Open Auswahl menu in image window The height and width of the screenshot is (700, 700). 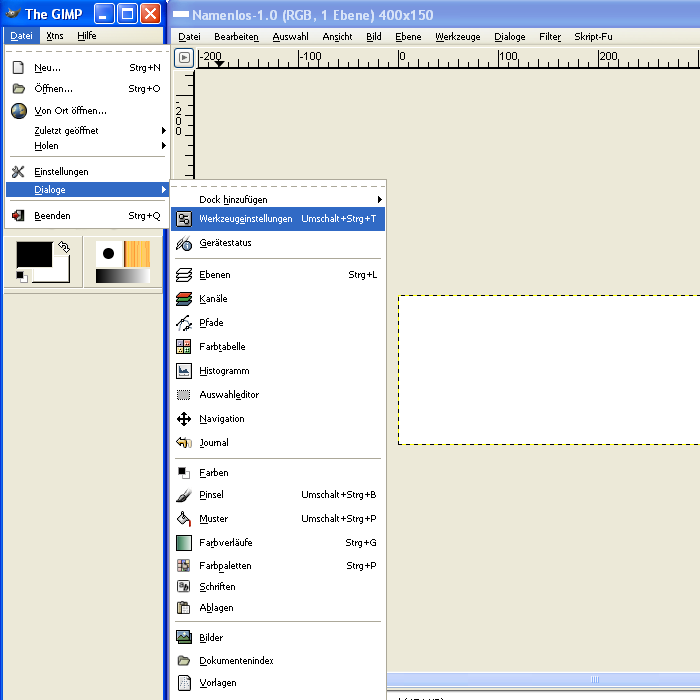click(290, 37)
